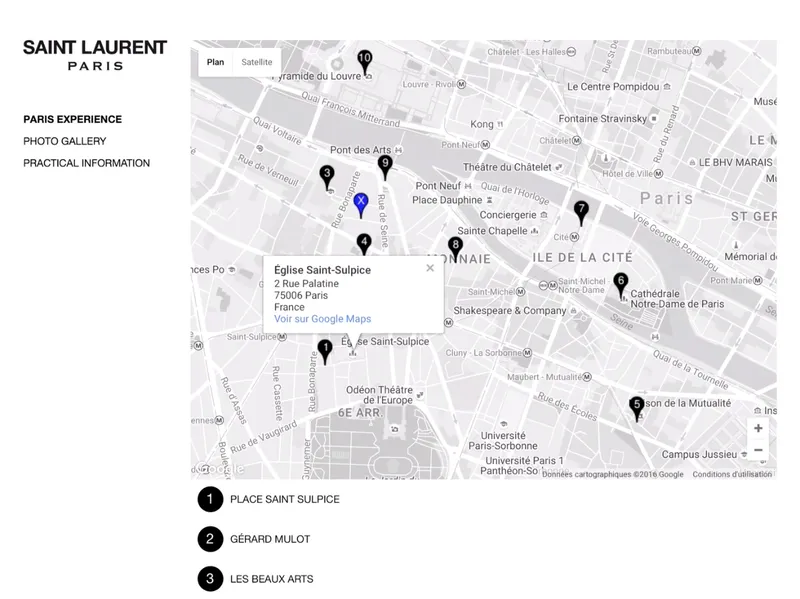
Task: Click the Fontaine Stravinsky label
Action: tap(603, 119)
